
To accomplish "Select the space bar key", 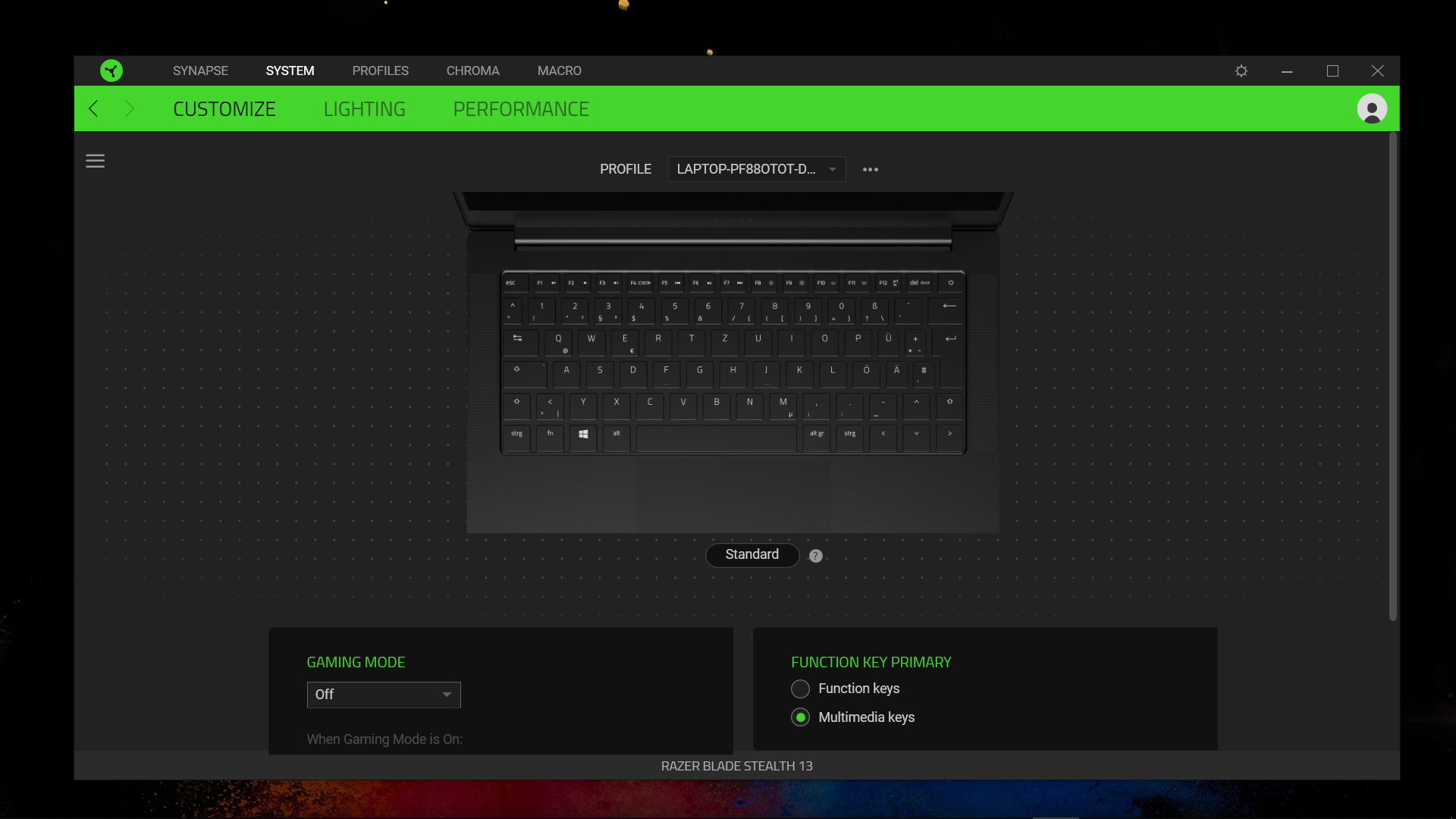I will (717, 438).
